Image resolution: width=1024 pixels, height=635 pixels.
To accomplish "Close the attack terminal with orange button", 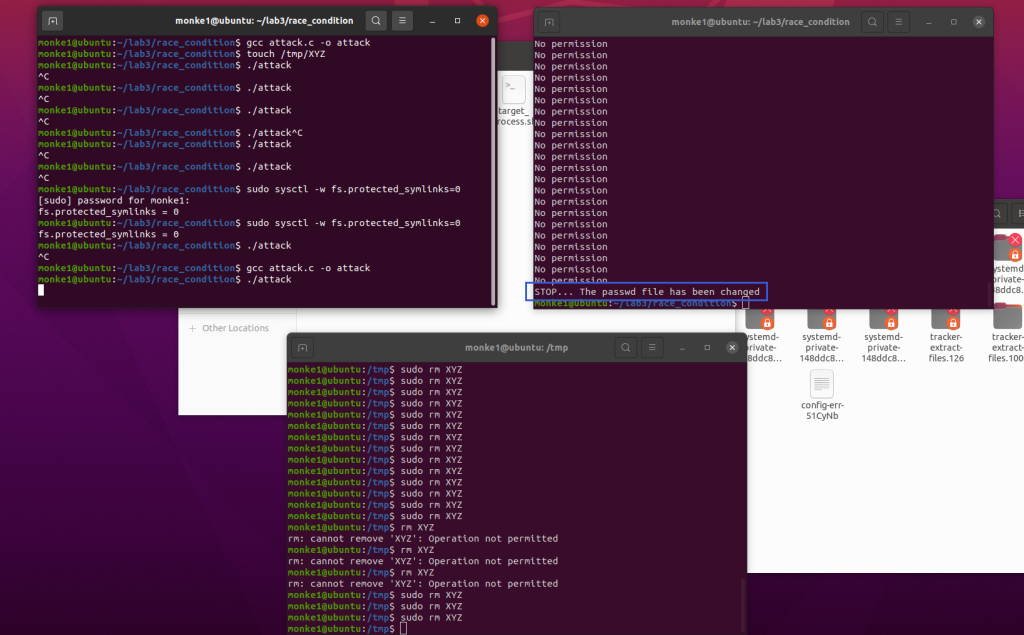I will click(483, 21).
